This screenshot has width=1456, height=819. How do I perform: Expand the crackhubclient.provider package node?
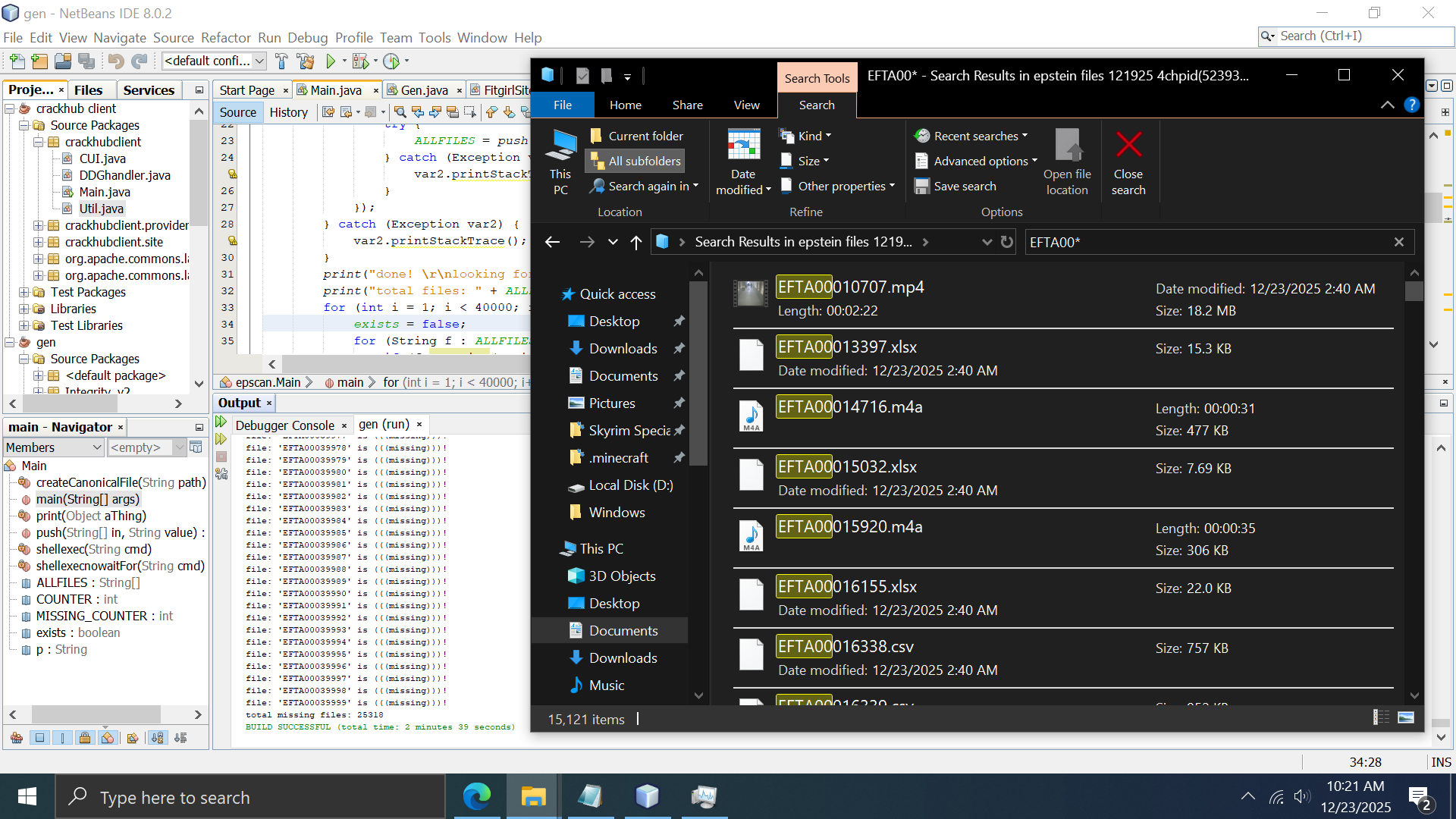pyautogui.click(x=38, y=225)
